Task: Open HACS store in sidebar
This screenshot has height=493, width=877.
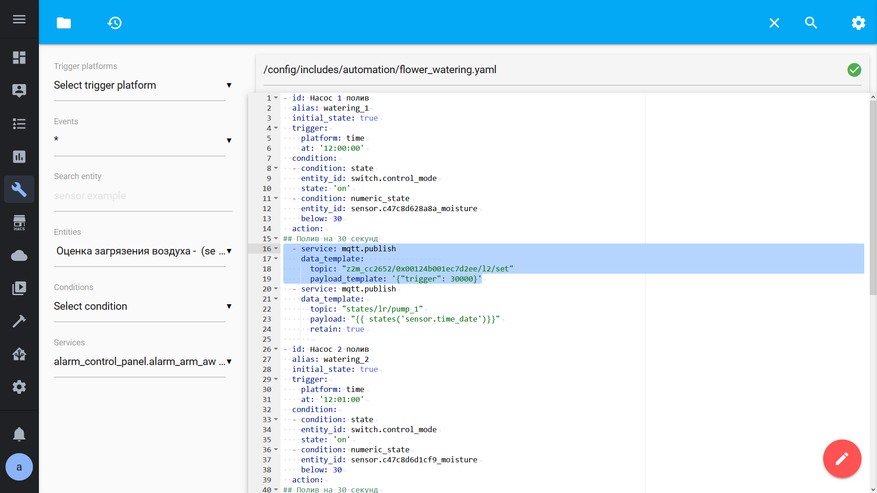Action: tap(19, 223)
